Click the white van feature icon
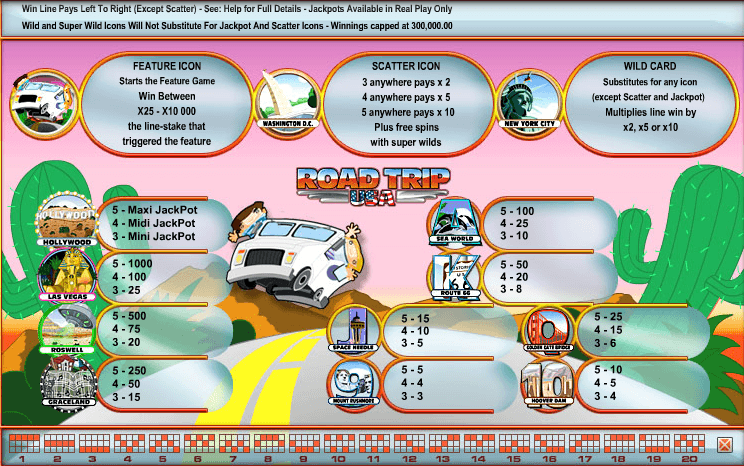This screenshot has height=466, width=744. (x=38, y=100)
